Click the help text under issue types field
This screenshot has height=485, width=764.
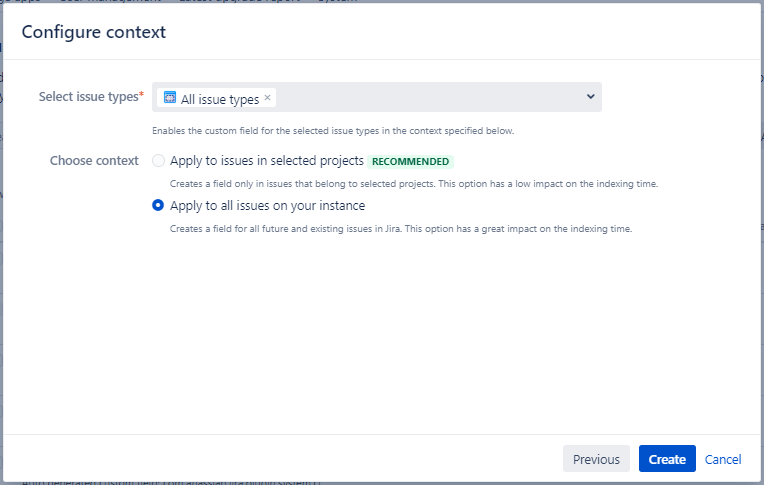(x=332, y=131)
